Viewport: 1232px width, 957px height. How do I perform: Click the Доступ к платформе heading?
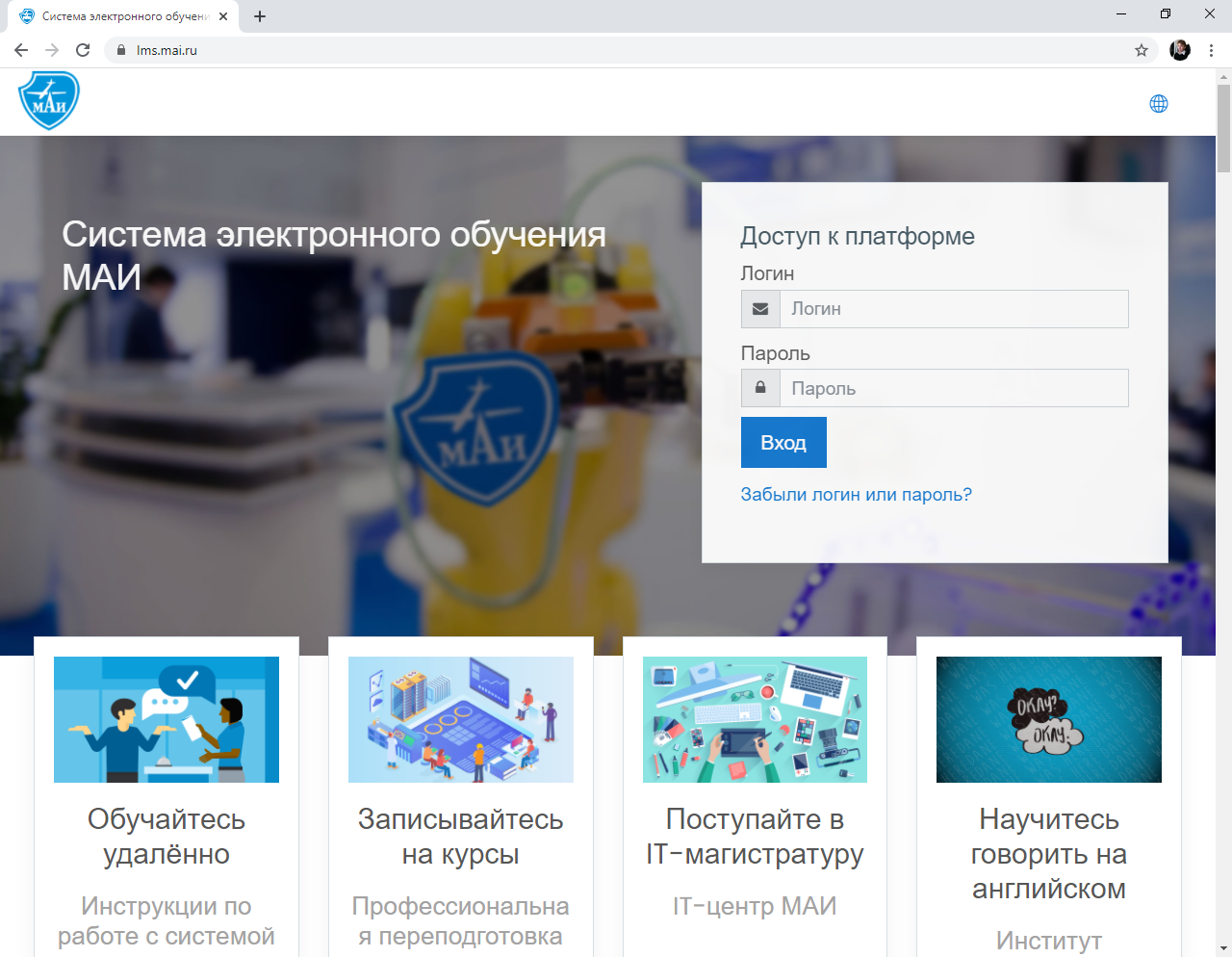858,236
